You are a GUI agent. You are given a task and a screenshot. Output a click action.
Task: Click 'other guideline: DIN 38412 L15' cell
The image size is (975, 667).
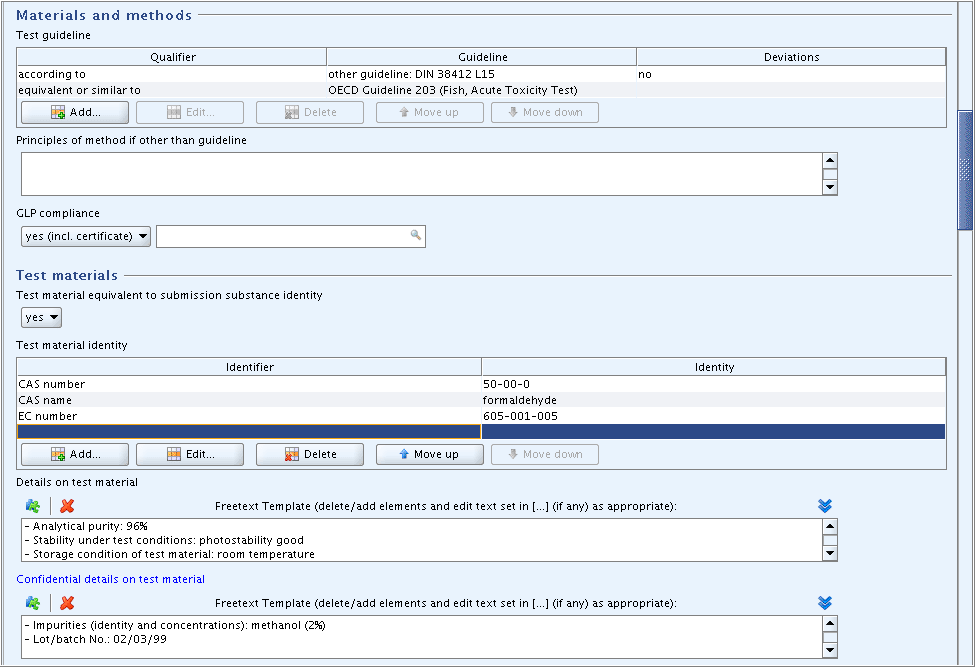click(482, 74)
